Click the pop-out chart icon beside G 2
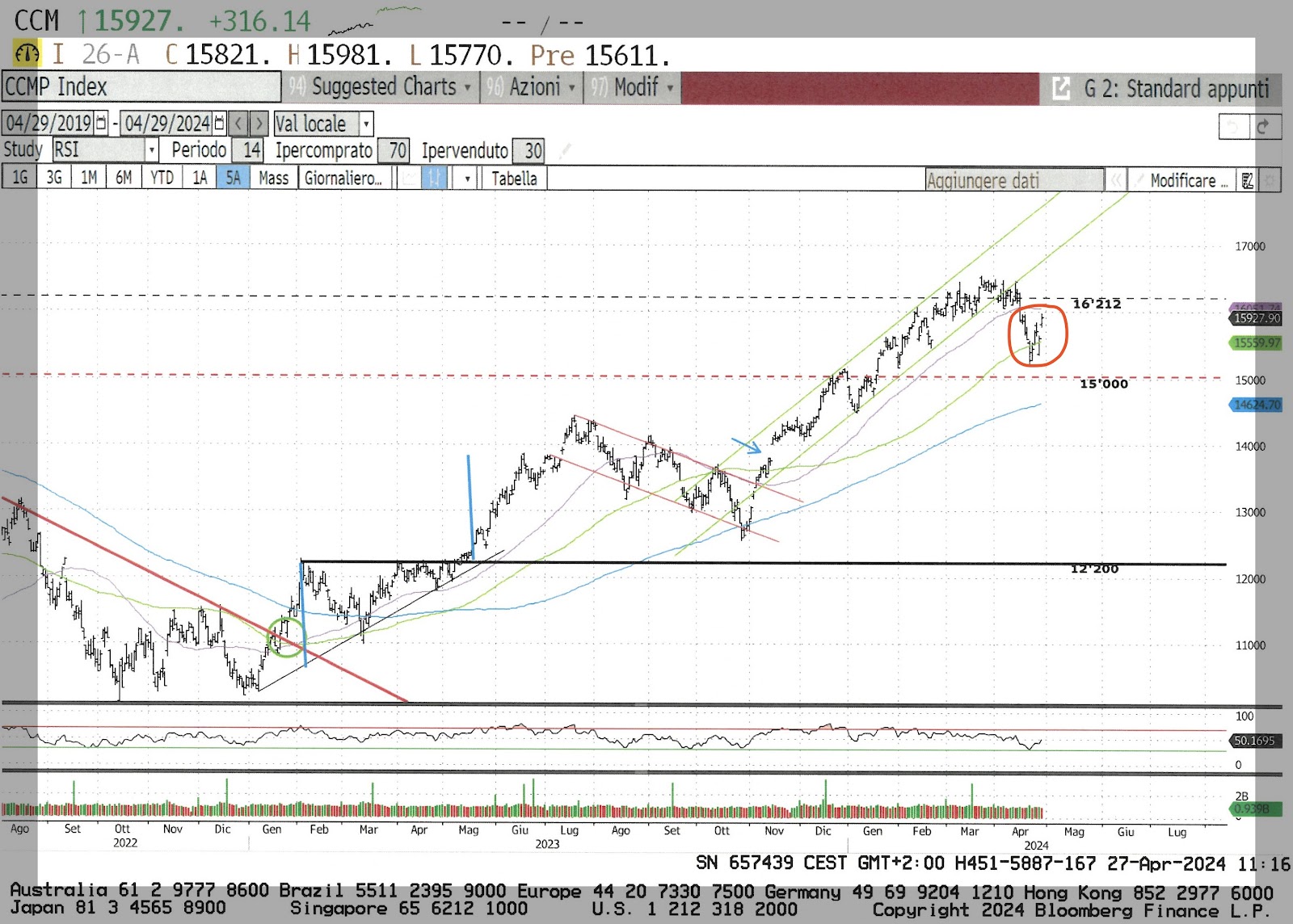Screen dimensions: 1293x924 point(1061,88)
